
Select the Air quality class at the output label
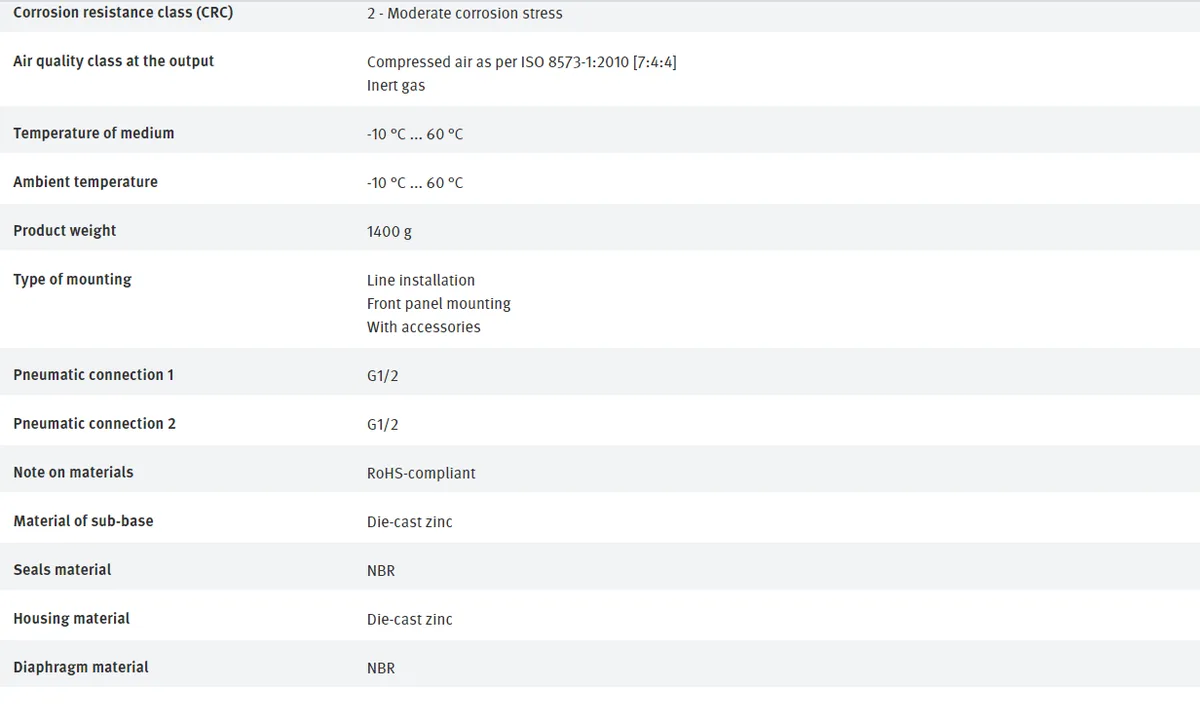[114, 61]
